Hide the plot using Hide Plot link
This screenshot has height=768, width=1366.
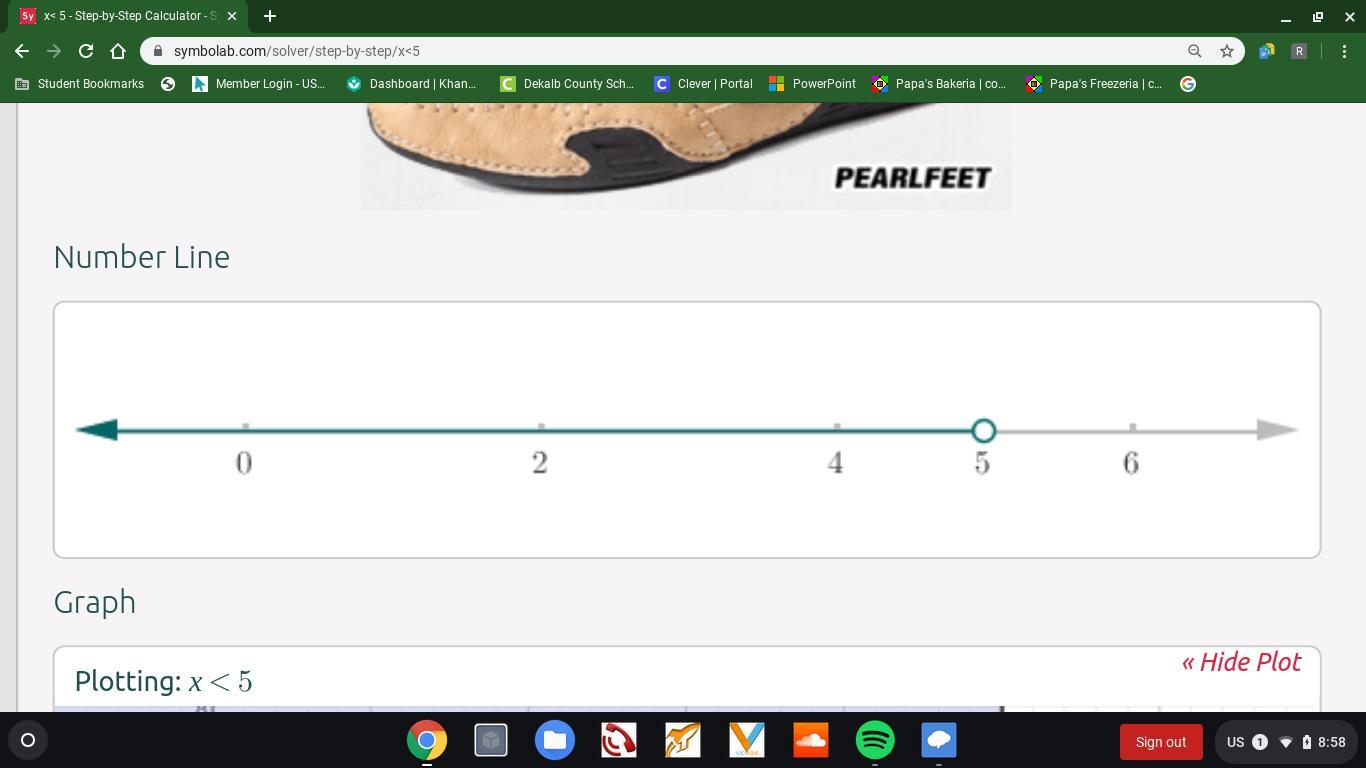pos(1241,662)
